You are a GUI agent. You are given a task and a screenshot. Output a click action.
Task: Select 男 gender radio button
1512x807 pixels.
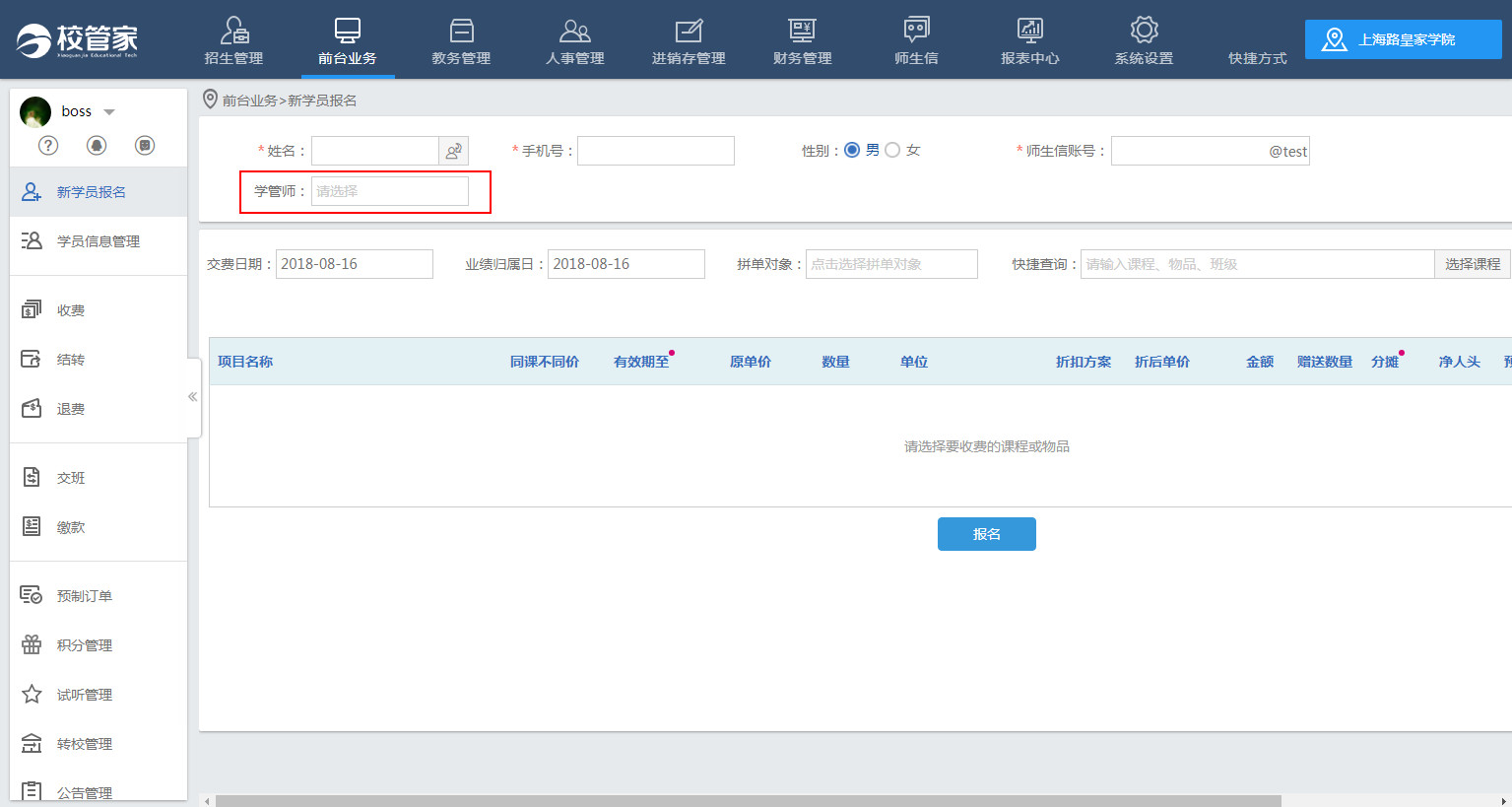[x=852, y=150]
